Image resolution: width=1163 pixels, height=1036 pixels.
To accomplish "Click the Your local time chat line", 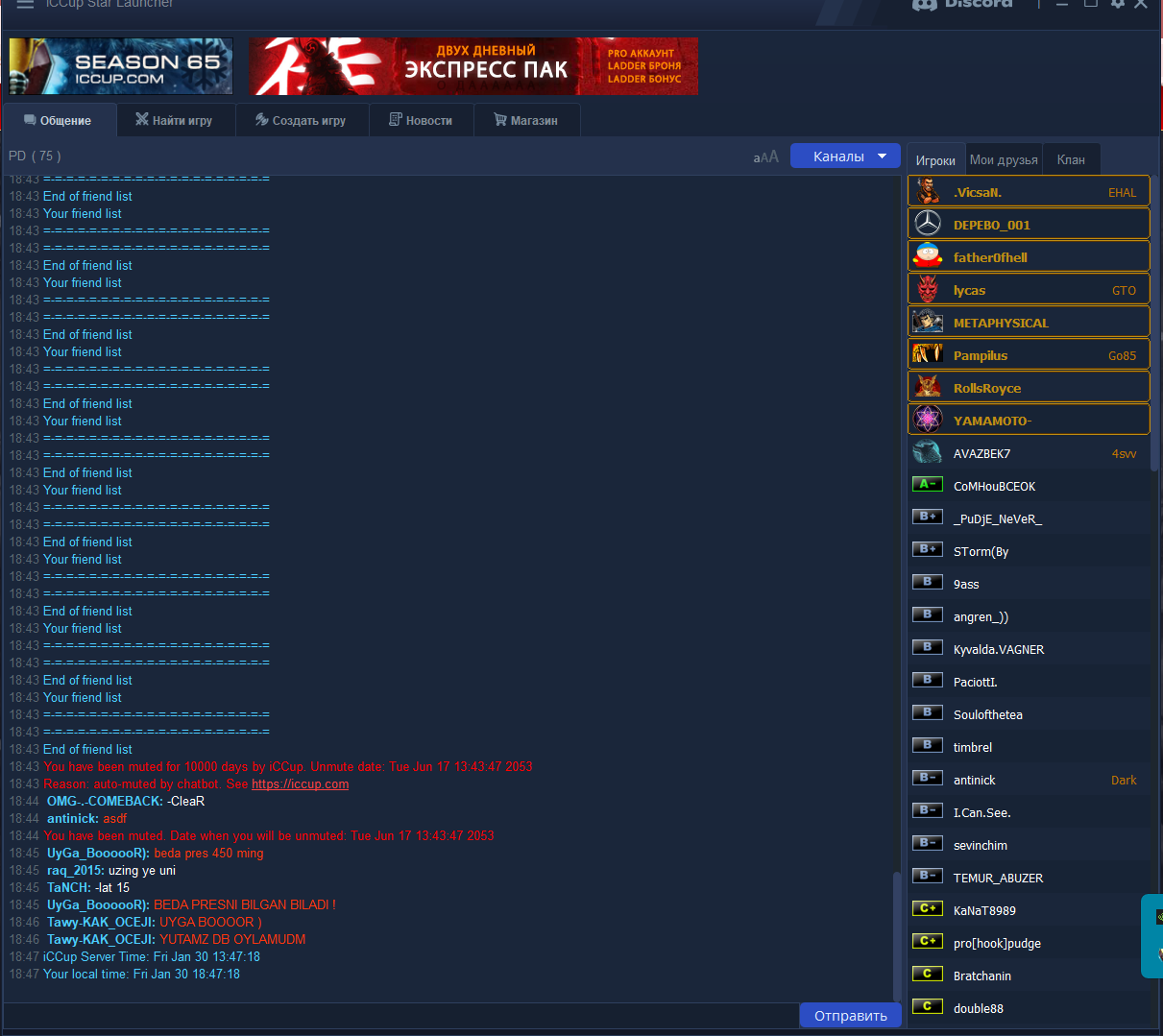I will coord(141,974).
